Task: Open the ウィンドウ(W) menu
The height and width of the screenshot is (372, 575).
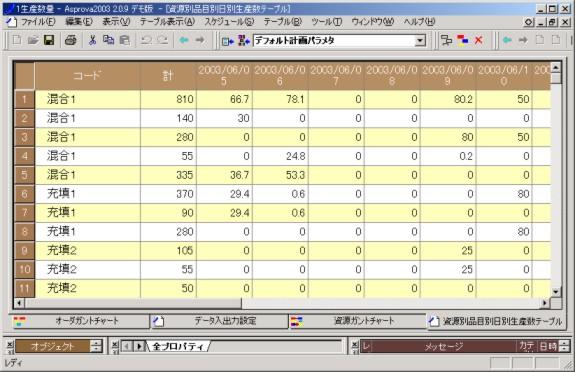Action: (x=373, y=22)
